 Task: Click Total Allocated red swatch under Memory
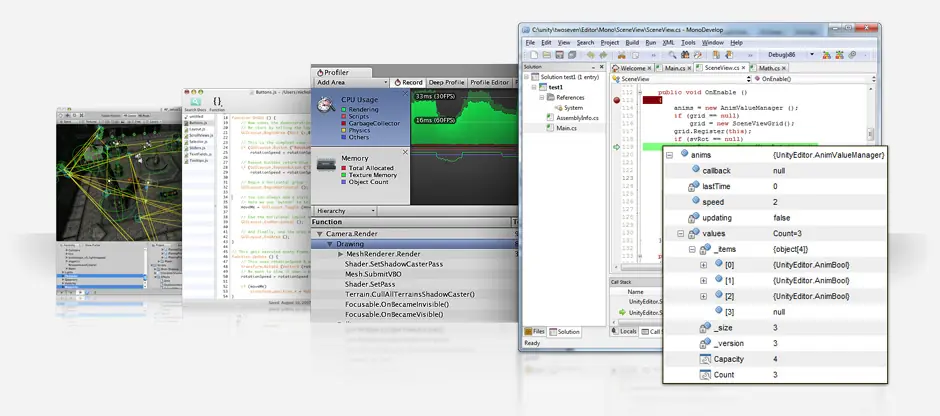point(344,168)
